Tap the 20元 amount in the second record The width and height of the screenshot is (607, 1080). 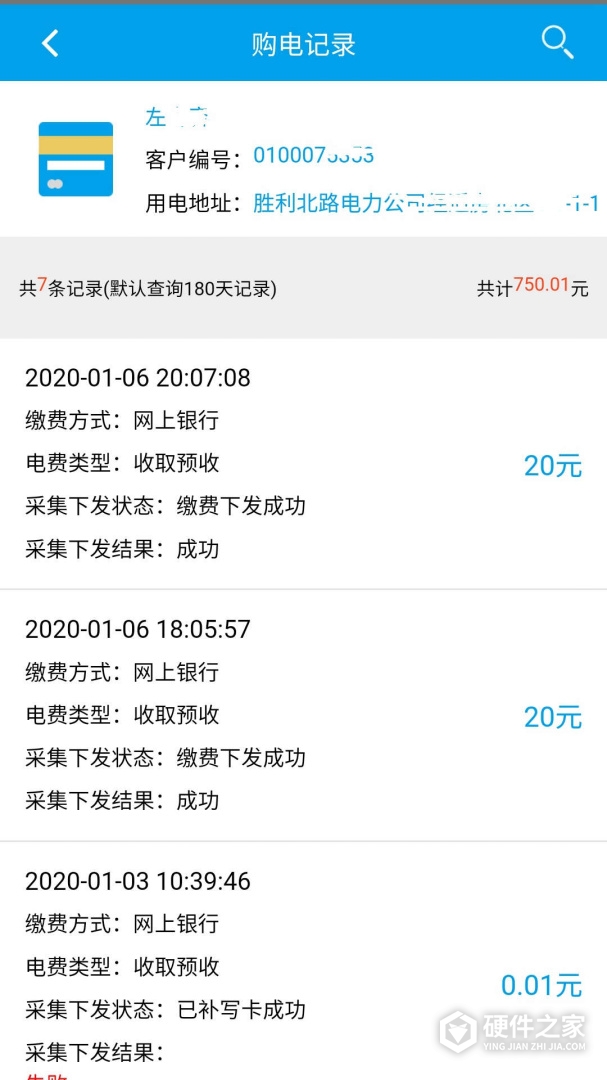552,717
